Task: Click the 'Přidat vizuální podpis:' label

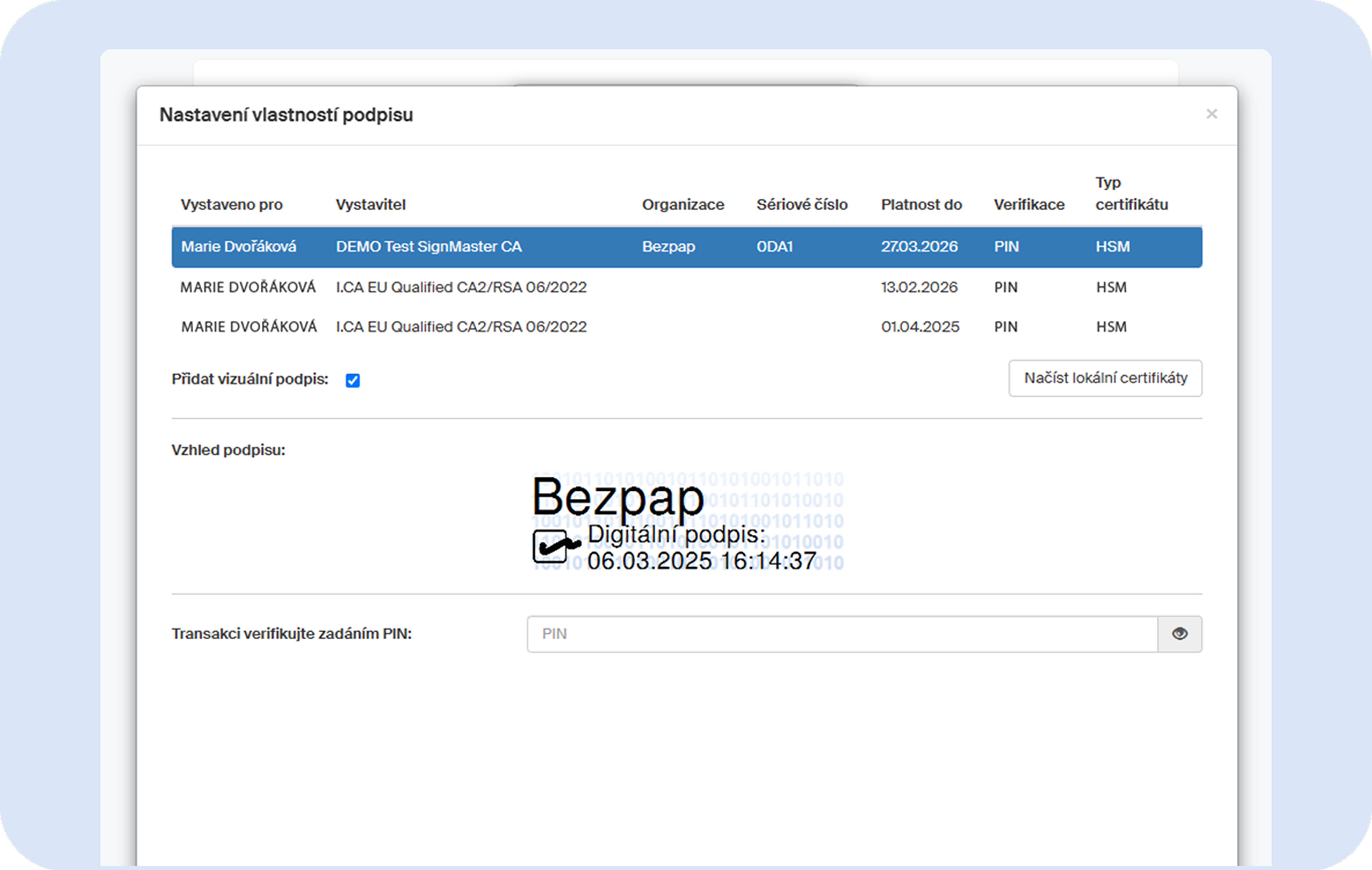Action: [x=250, y=379]
